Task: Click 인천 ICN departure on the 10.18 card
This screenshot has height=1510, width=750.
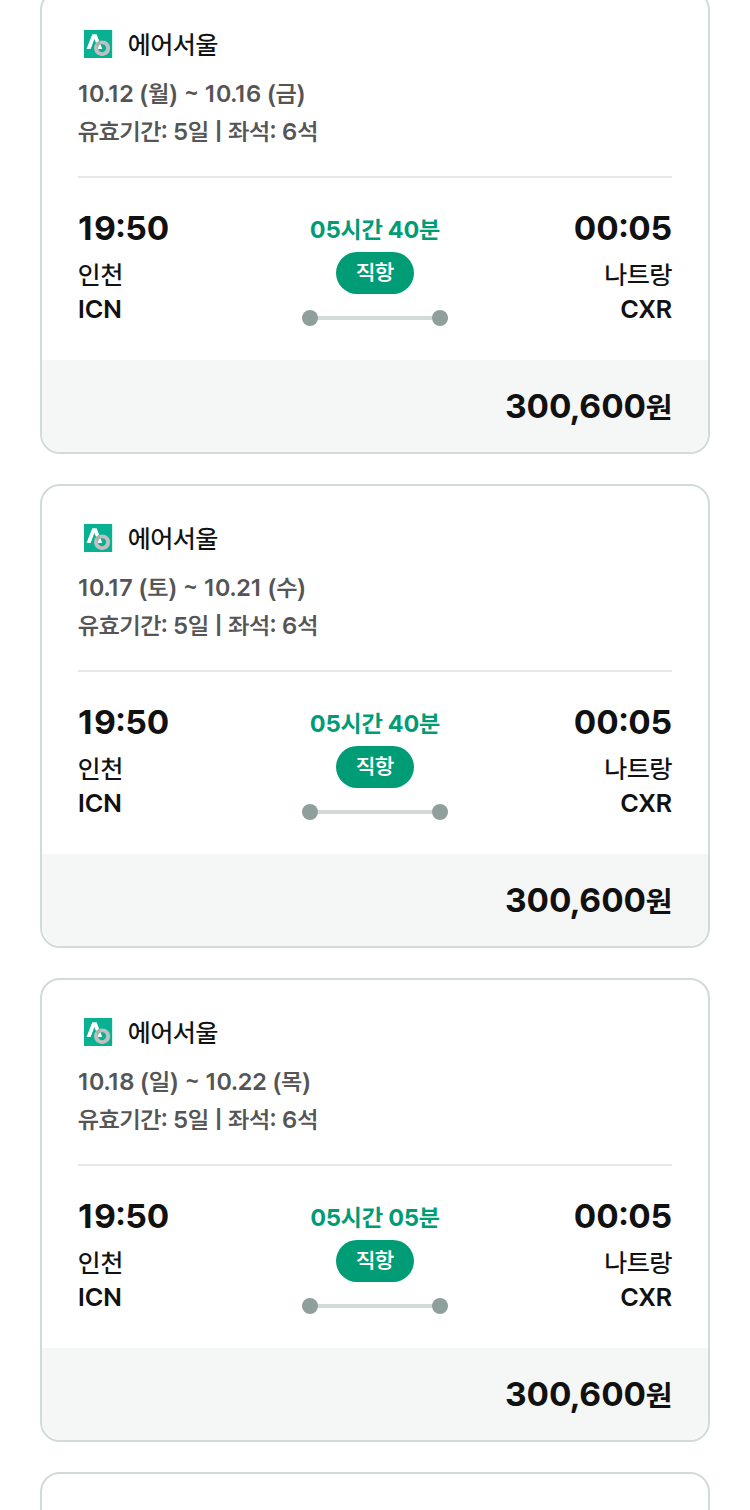Action: (101, 1279)
